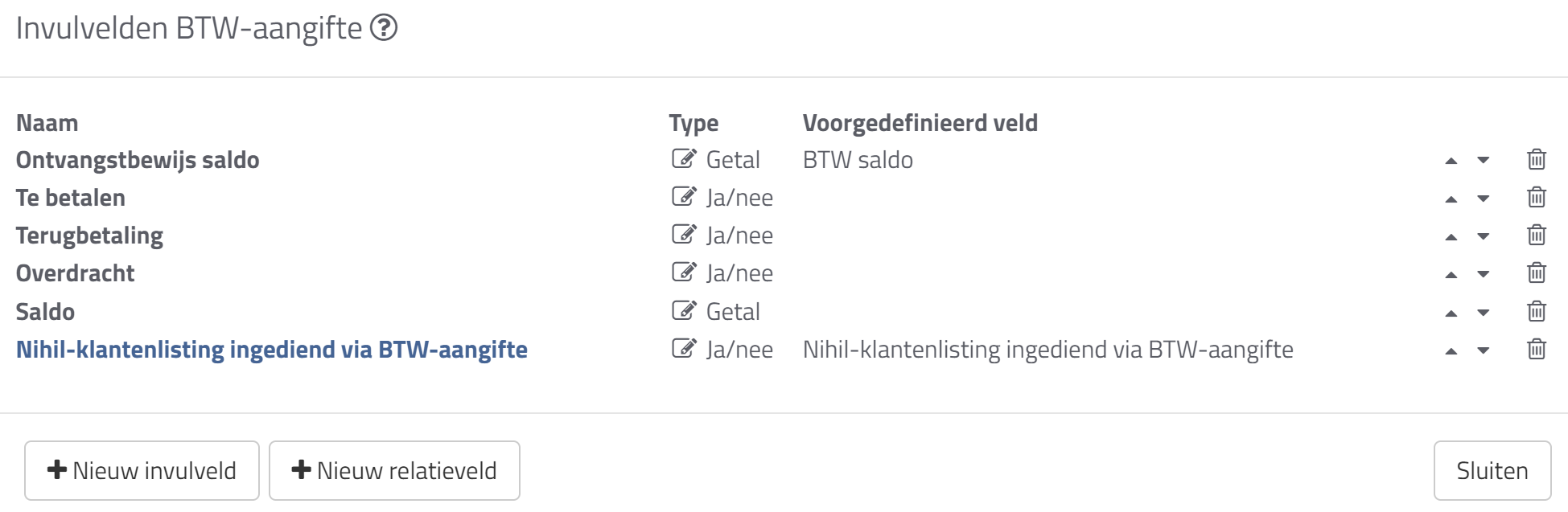Move Terugbetaling field up
This screenshot has width=1568, height=512.
[x=1451, y=236]
